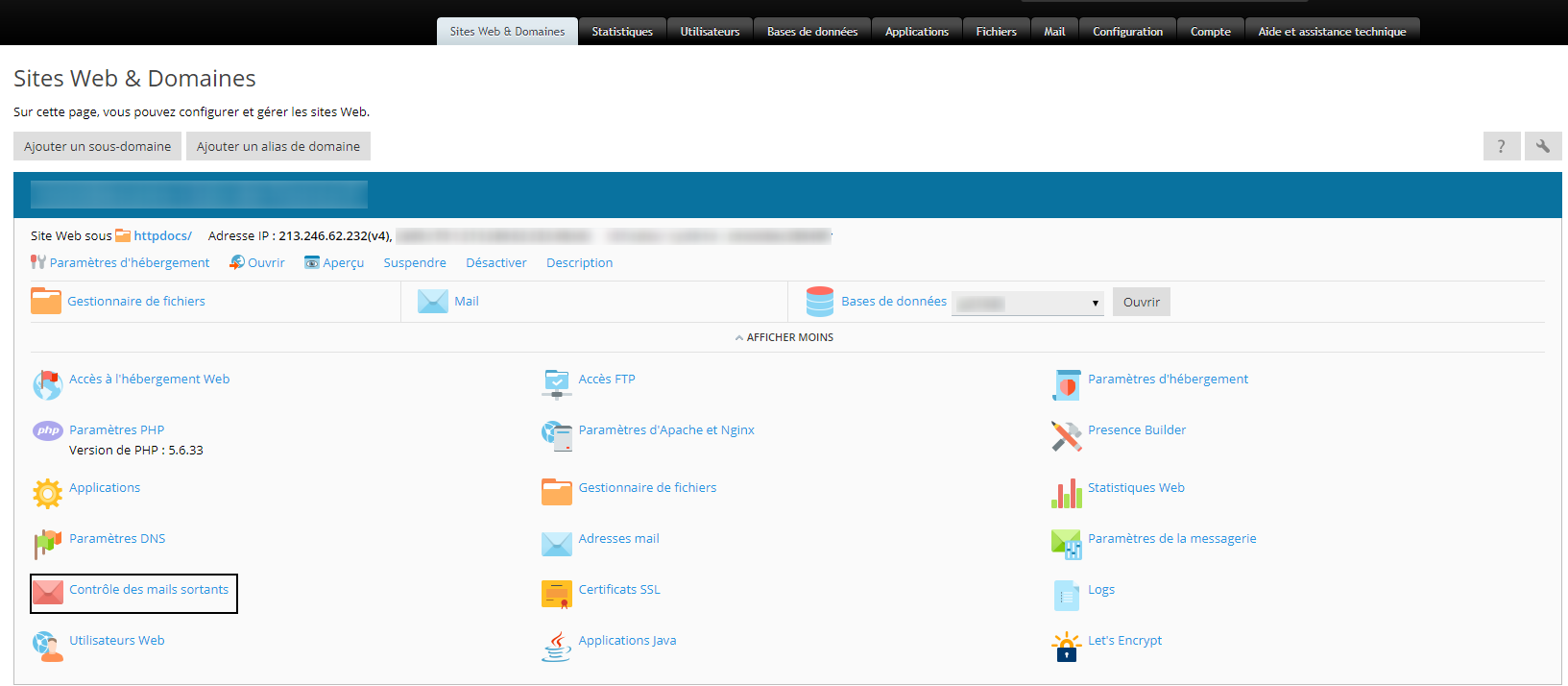The height and width of the screenshot is (686, 1568).
Task: Click Ajouter un alias de domaine button
Action: [278, 146]
